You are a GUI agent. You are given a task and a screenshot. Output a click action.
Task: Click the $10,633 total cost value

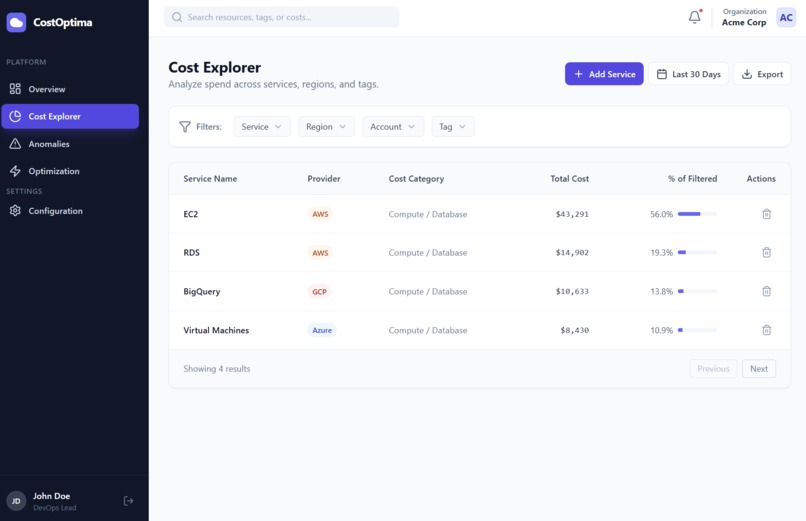point(572,291)
